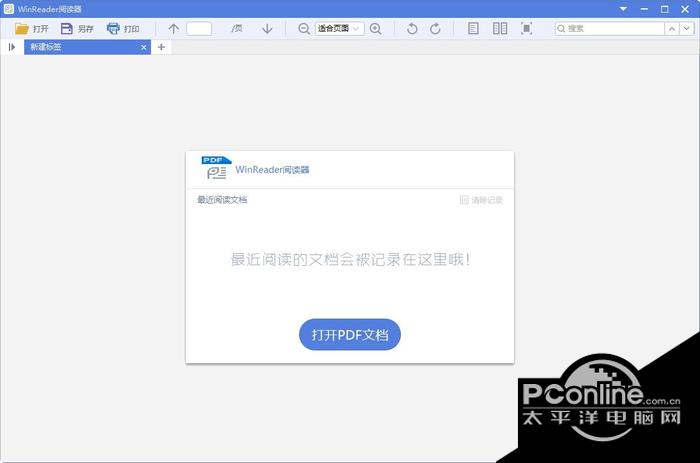
Task: Switch to single page view
Action: tap(473, 29)
